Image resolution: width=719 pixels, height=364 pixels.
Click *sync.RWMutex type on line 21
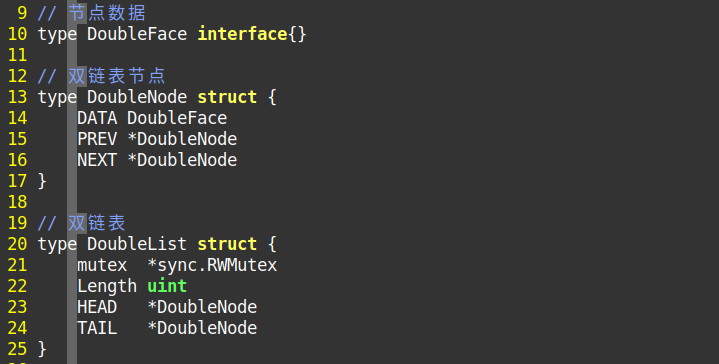coord(212,265)
